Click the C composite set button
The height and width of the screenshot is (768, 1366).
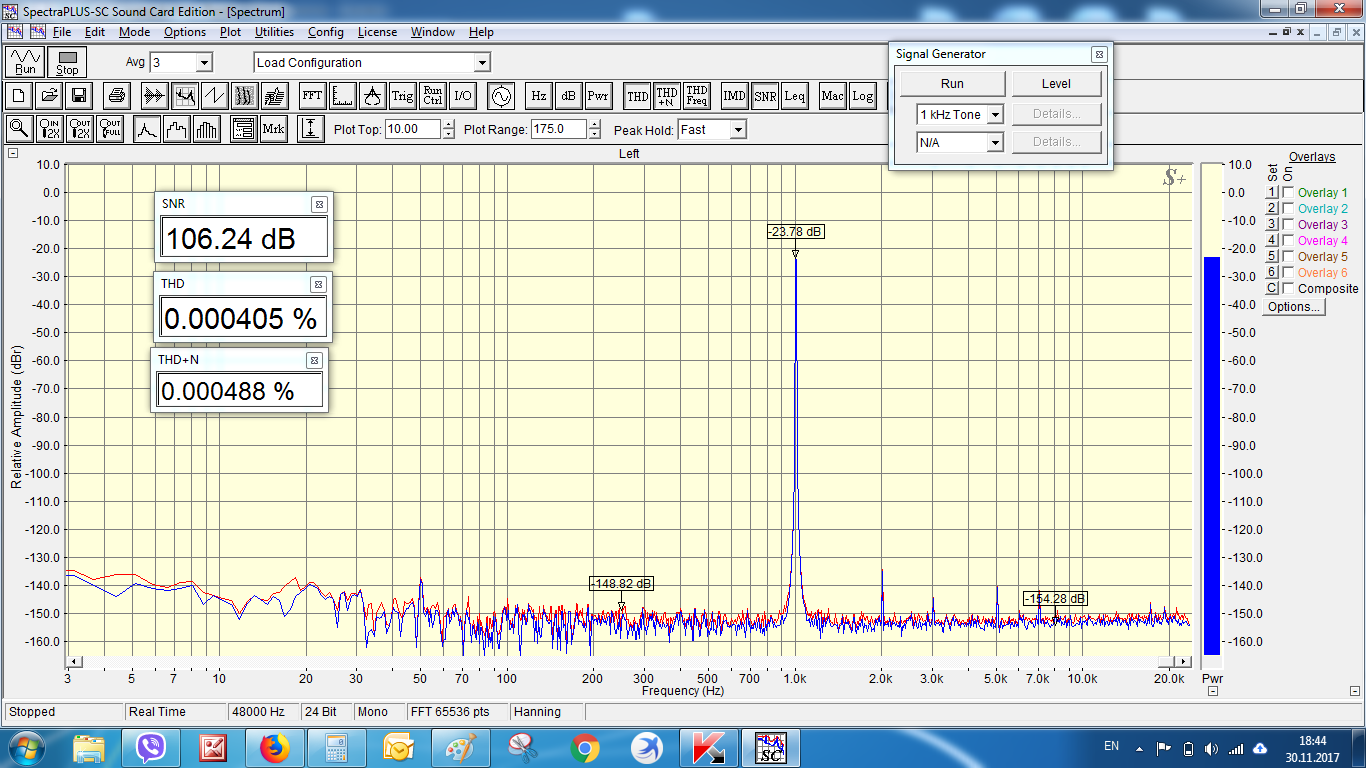point(1273,289)
